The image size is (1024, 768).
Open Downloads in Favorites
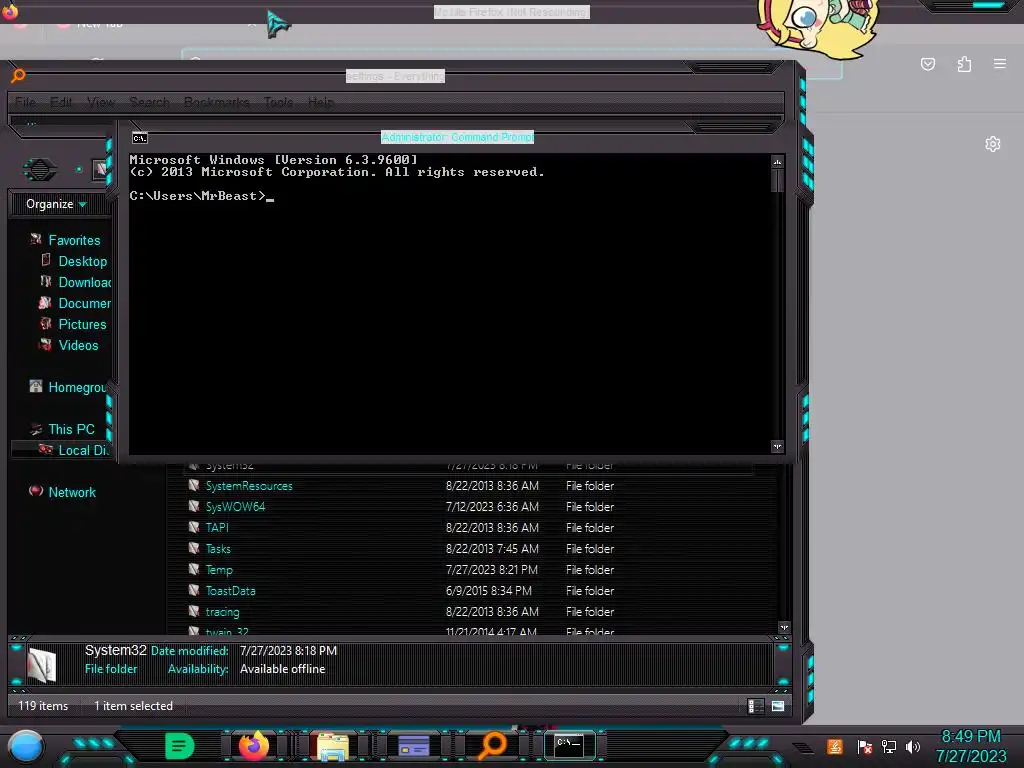[85, 282]
